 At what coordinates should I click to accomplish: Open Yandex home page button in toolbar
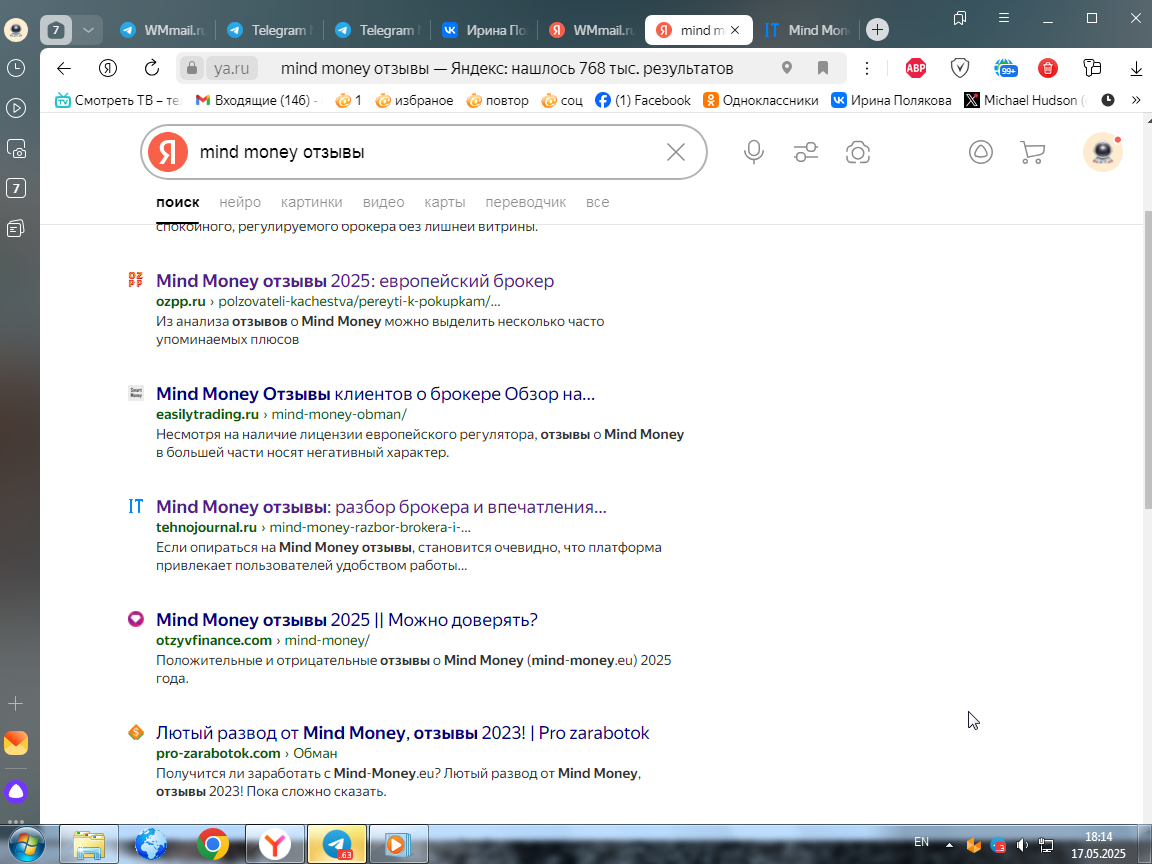pyautogui.click(x=108, y=68)
